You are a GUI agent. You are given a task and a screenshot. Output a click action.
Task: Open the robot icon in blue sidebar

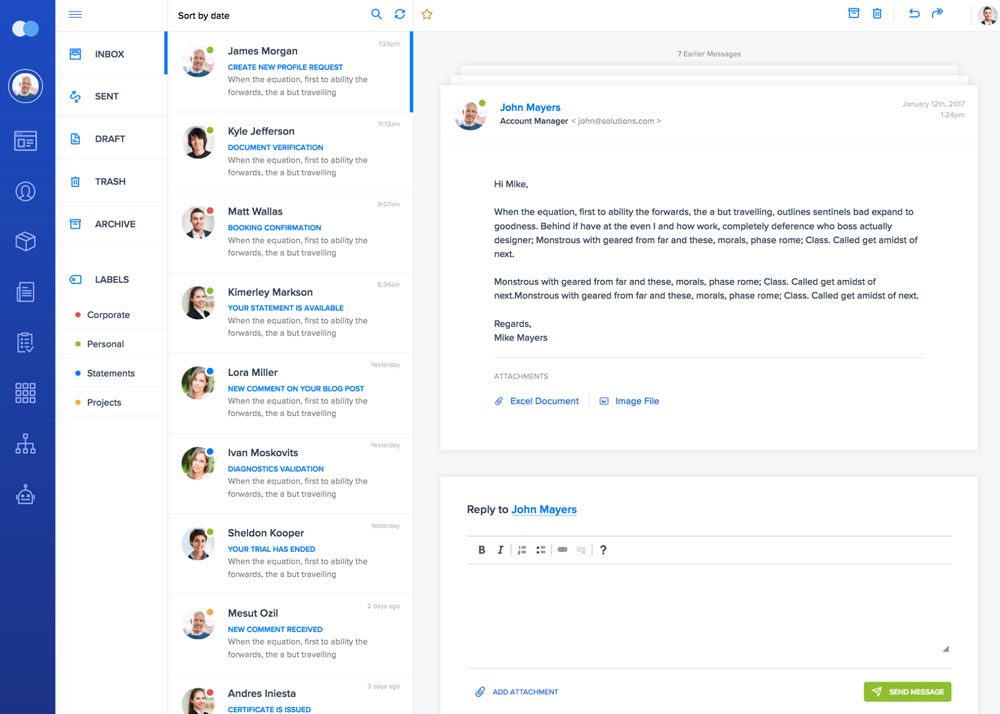coord(26,493)
